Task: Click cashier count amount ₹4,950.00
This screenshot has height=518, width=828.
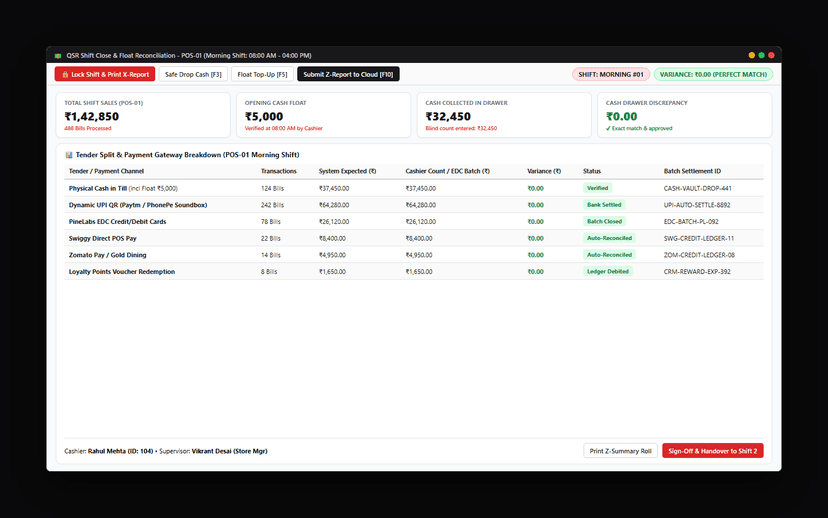Action: (419, 255)
